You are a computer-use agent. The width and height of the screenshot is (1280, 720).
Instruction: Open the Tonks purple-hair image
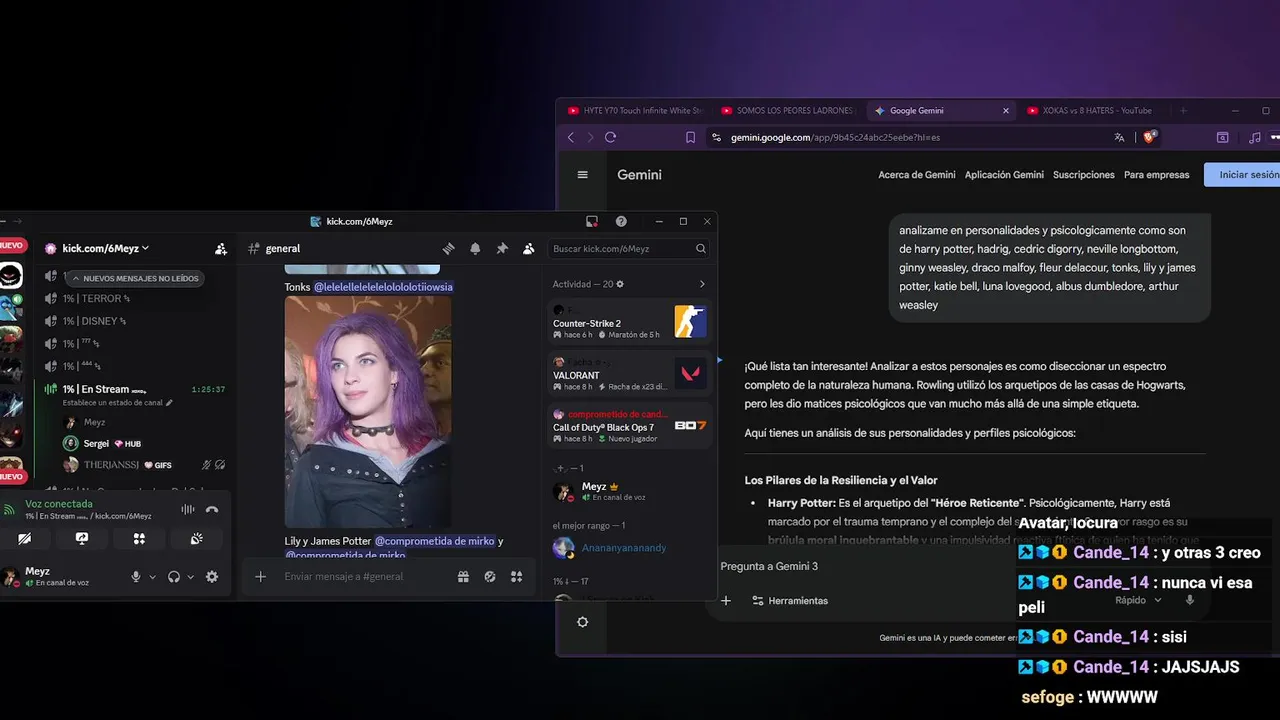point(368,412)
